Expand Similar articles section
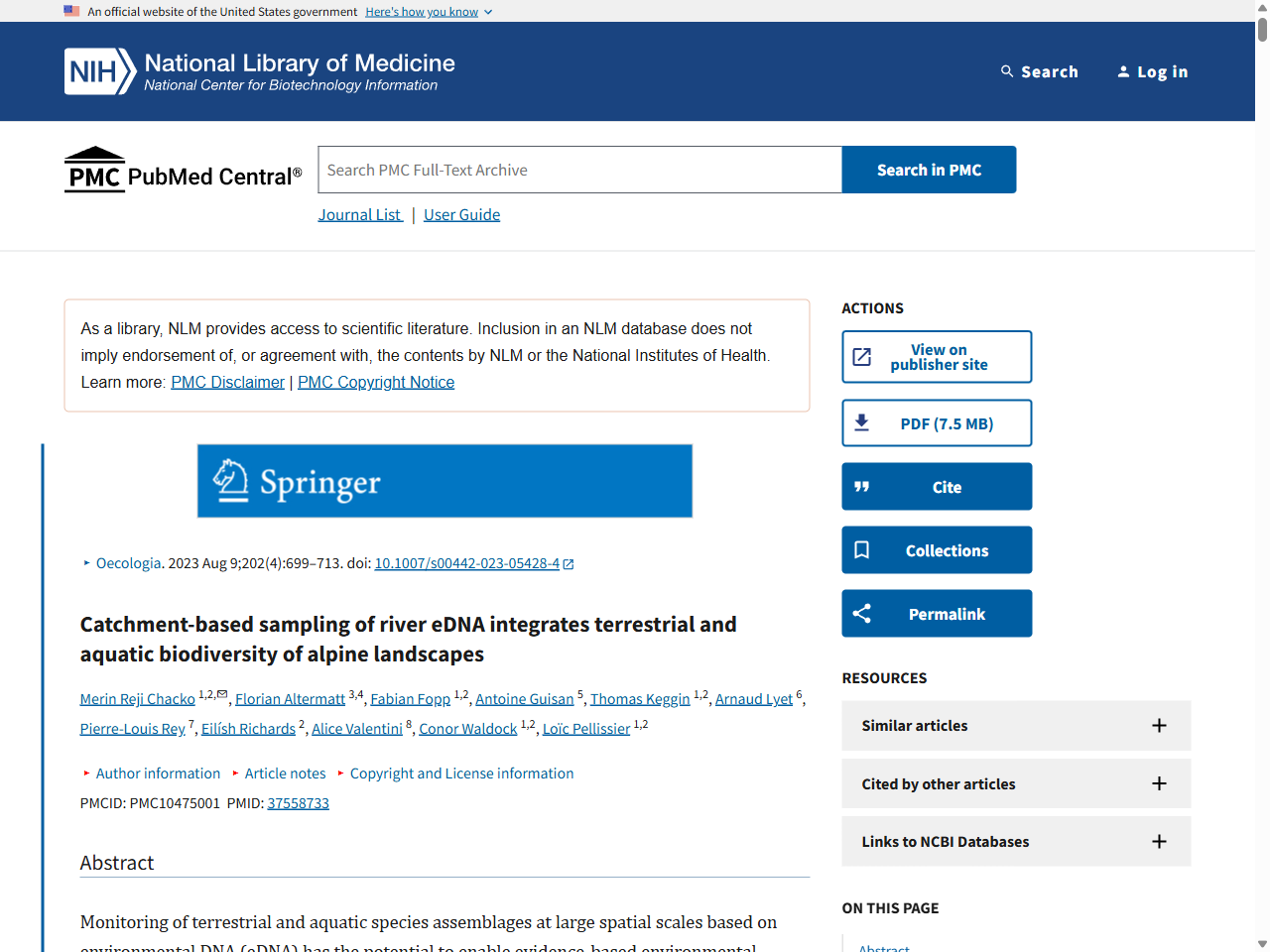 tap(1016, 726)
